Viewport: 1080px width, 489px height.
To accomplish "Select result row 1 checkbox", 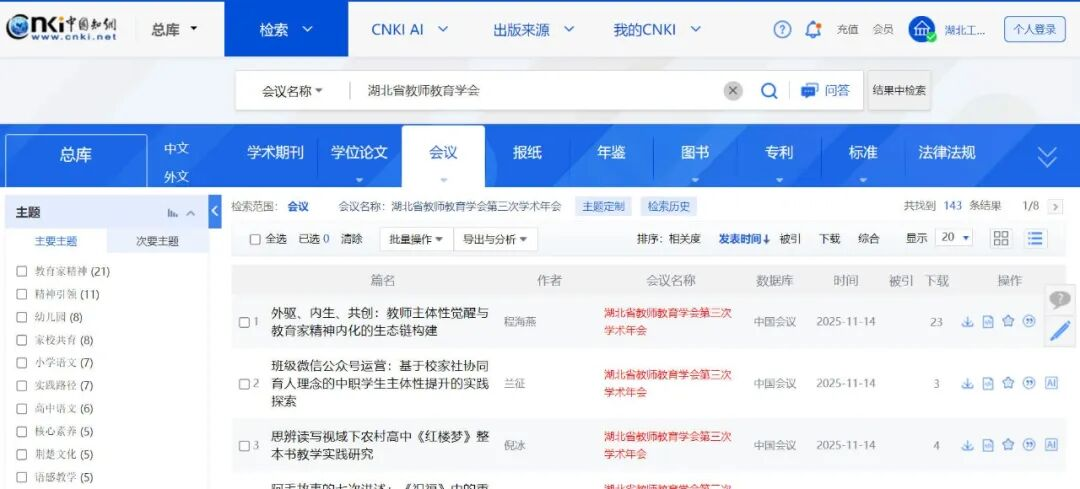I will 244,322.
